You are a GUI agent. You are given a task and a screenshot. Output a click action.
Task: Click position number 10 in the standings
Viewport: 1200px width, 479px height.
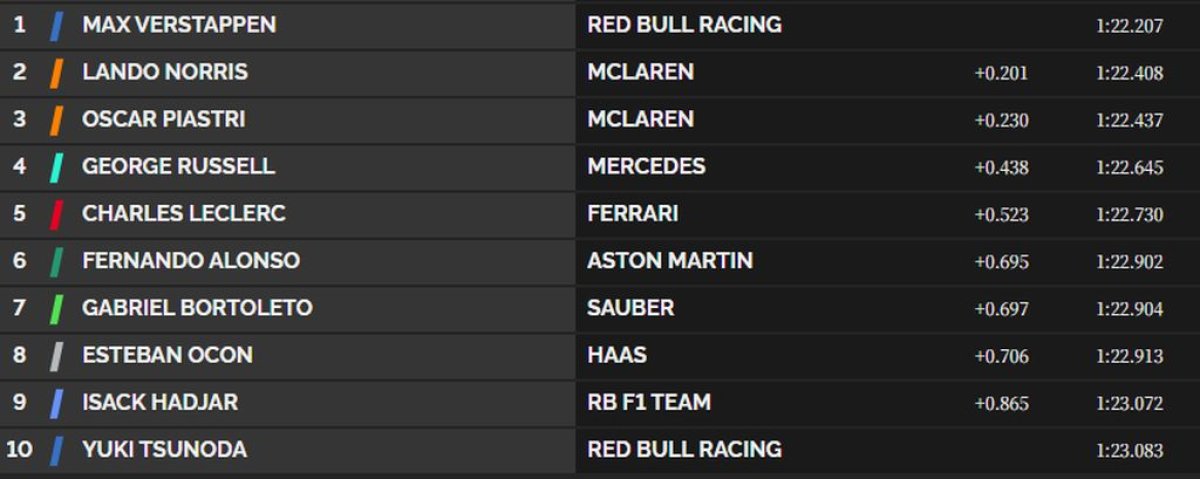[x=19, y=450]
